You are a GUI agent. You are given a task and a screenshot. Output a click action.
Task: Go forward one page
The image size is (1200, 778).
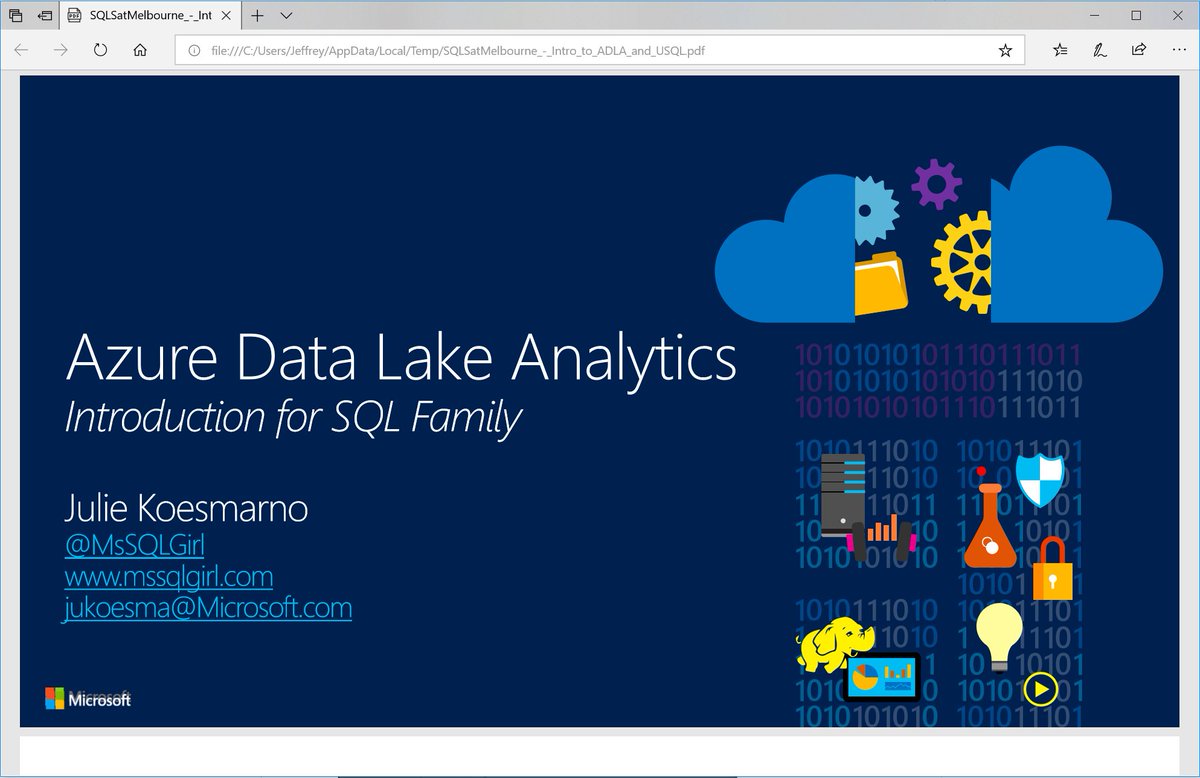60,50
